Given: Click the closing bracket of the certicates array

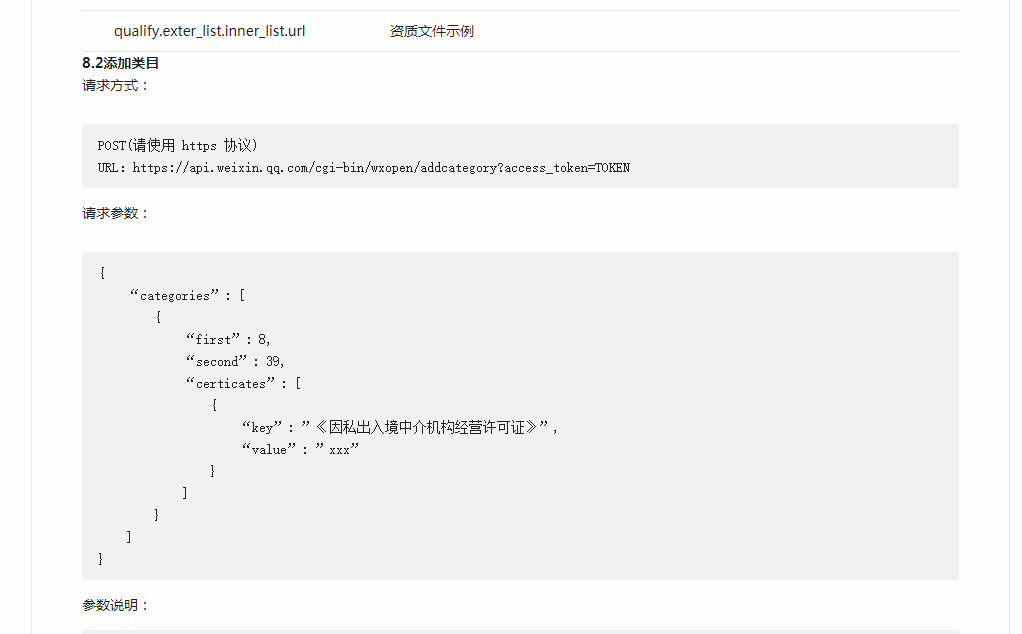Looking at the screenshot, I should [x=185, y=493].
